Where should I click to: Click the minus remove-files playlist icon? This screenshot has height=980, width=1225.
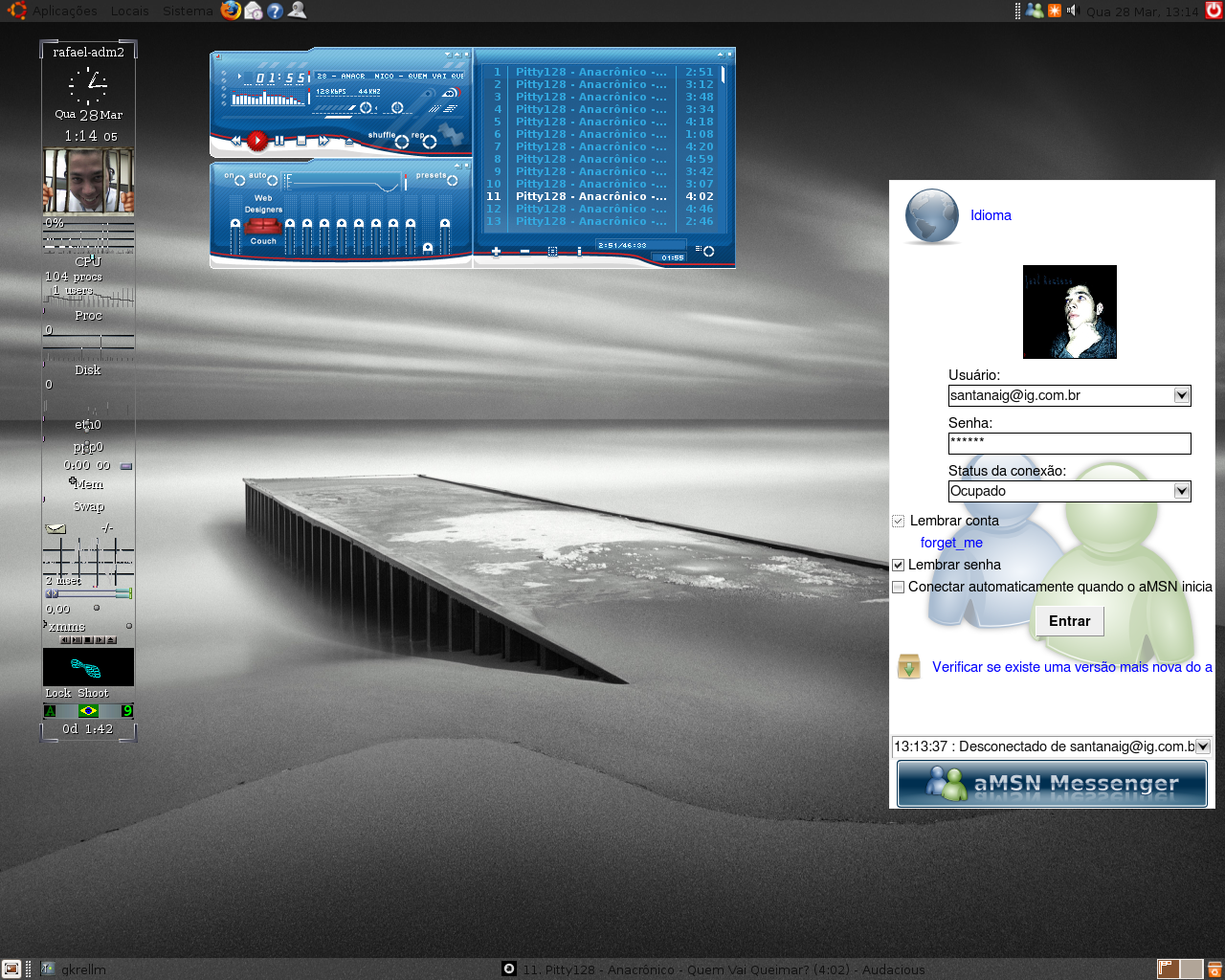coord(524,252)
